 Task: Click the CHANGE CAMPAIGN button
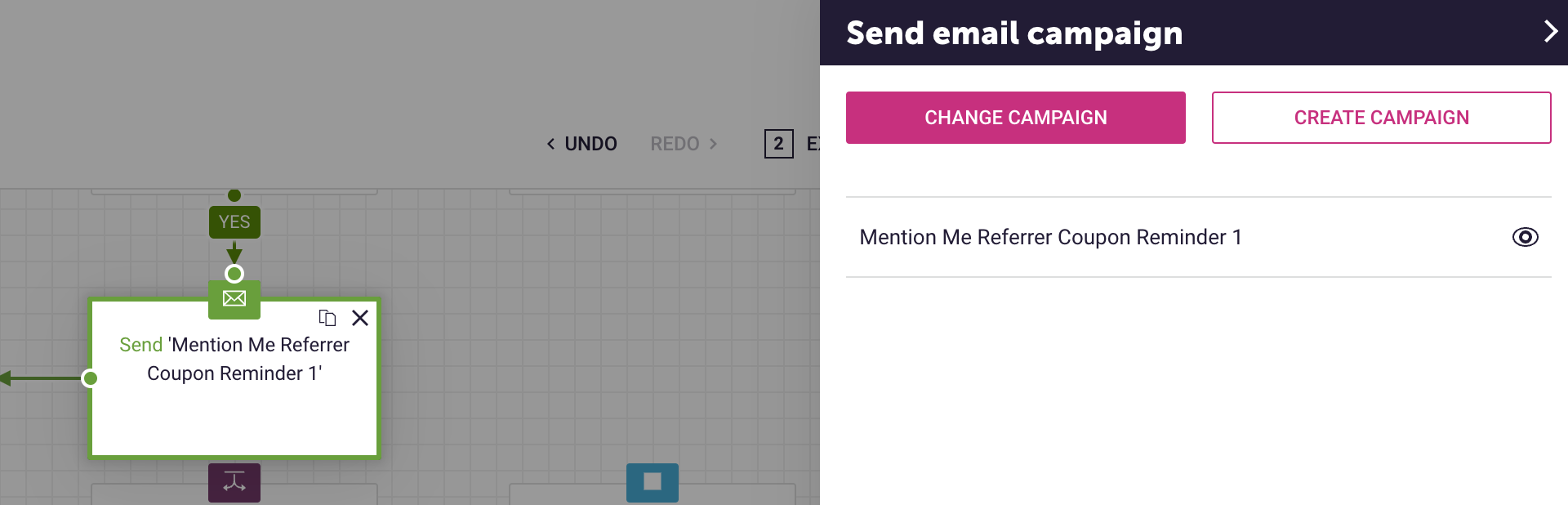(1015, 118)
